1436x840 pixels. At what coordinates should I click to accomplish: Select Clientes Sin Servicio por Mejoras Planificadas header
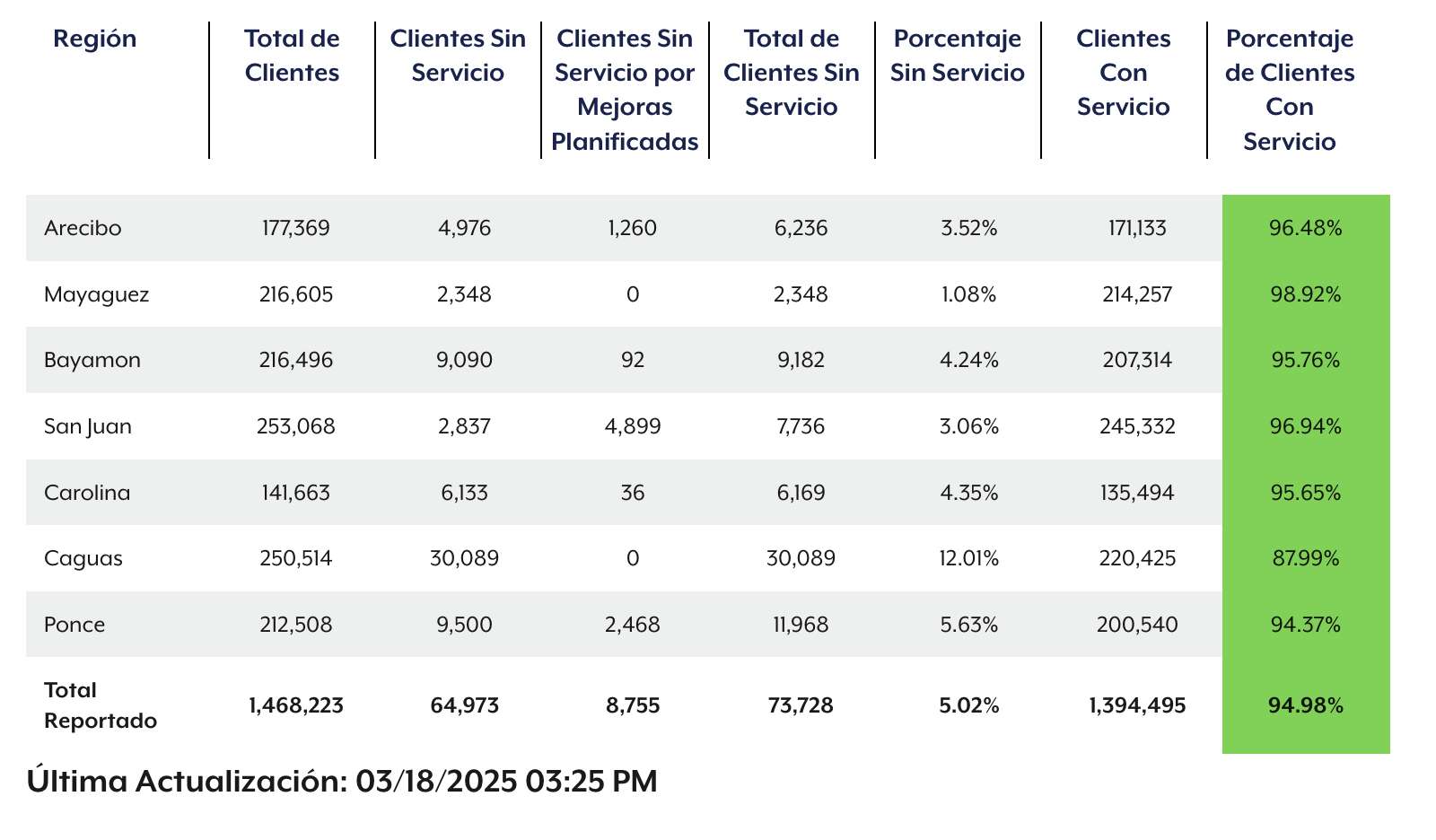point(625,90)
